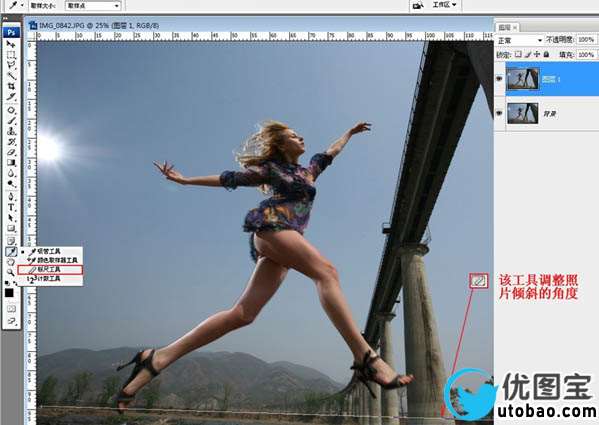Choose 标尺工具 (Ruler tool) in flyout
Image resolution: width=599 pixels, height=425 pixels.
50,270
